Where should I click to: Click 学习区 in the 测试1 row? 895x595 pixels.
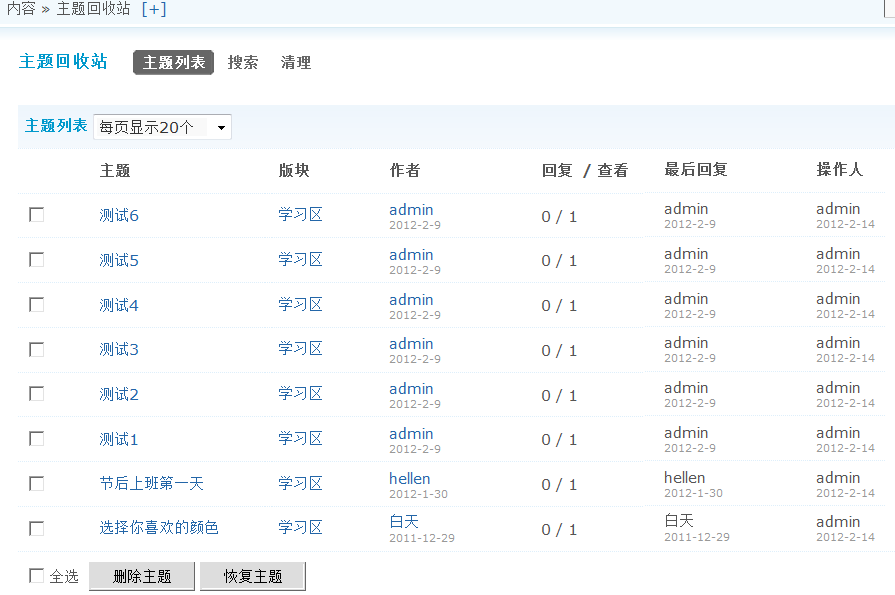coord(300,439)
